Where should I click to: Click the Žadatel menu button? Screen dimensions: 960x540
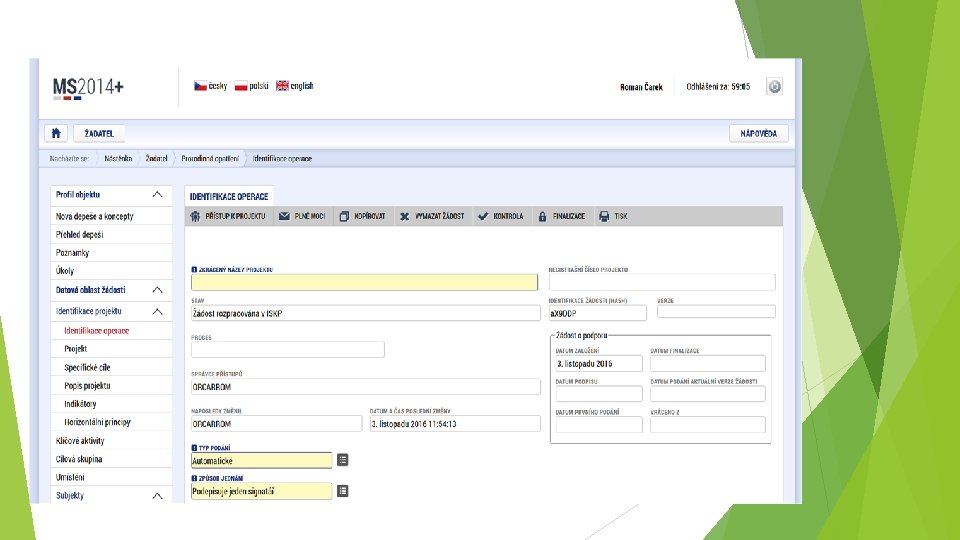point(99,133)
